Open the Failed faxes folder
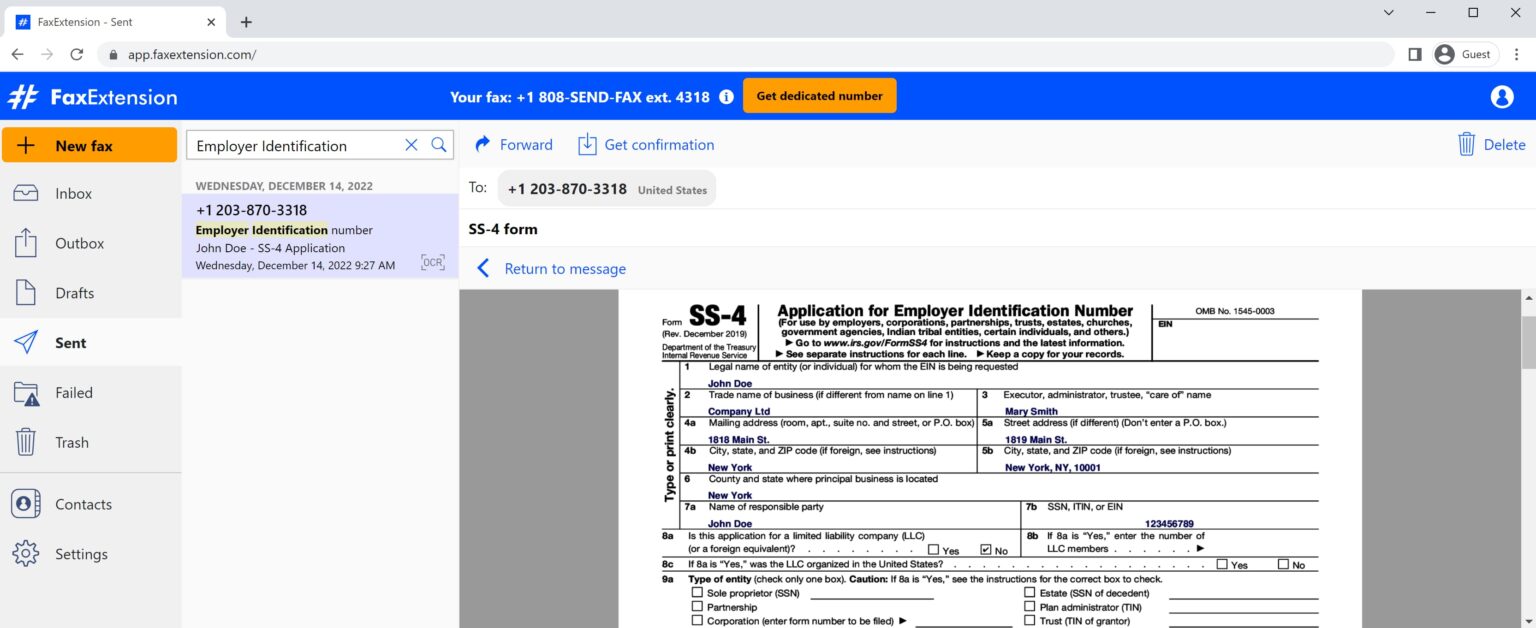Screen dimensions: 1536x628 click(x=76, y=392)
